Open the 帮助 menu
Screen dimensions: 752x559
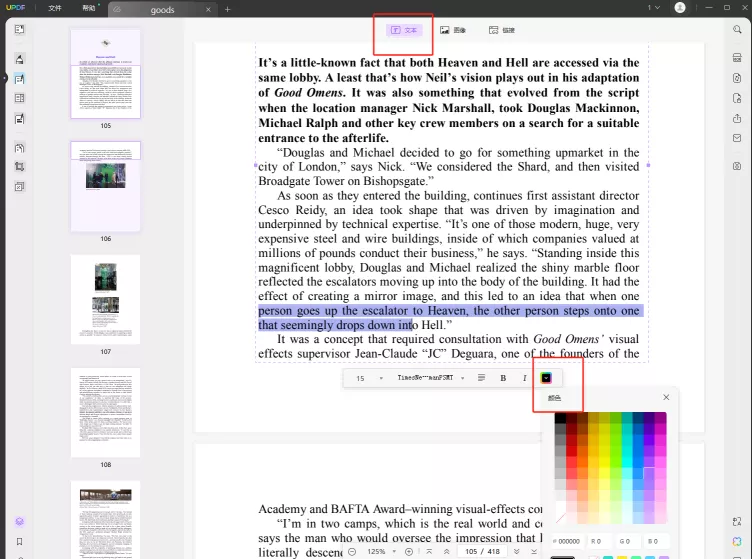pyautogui.click(x=89, y=8)
